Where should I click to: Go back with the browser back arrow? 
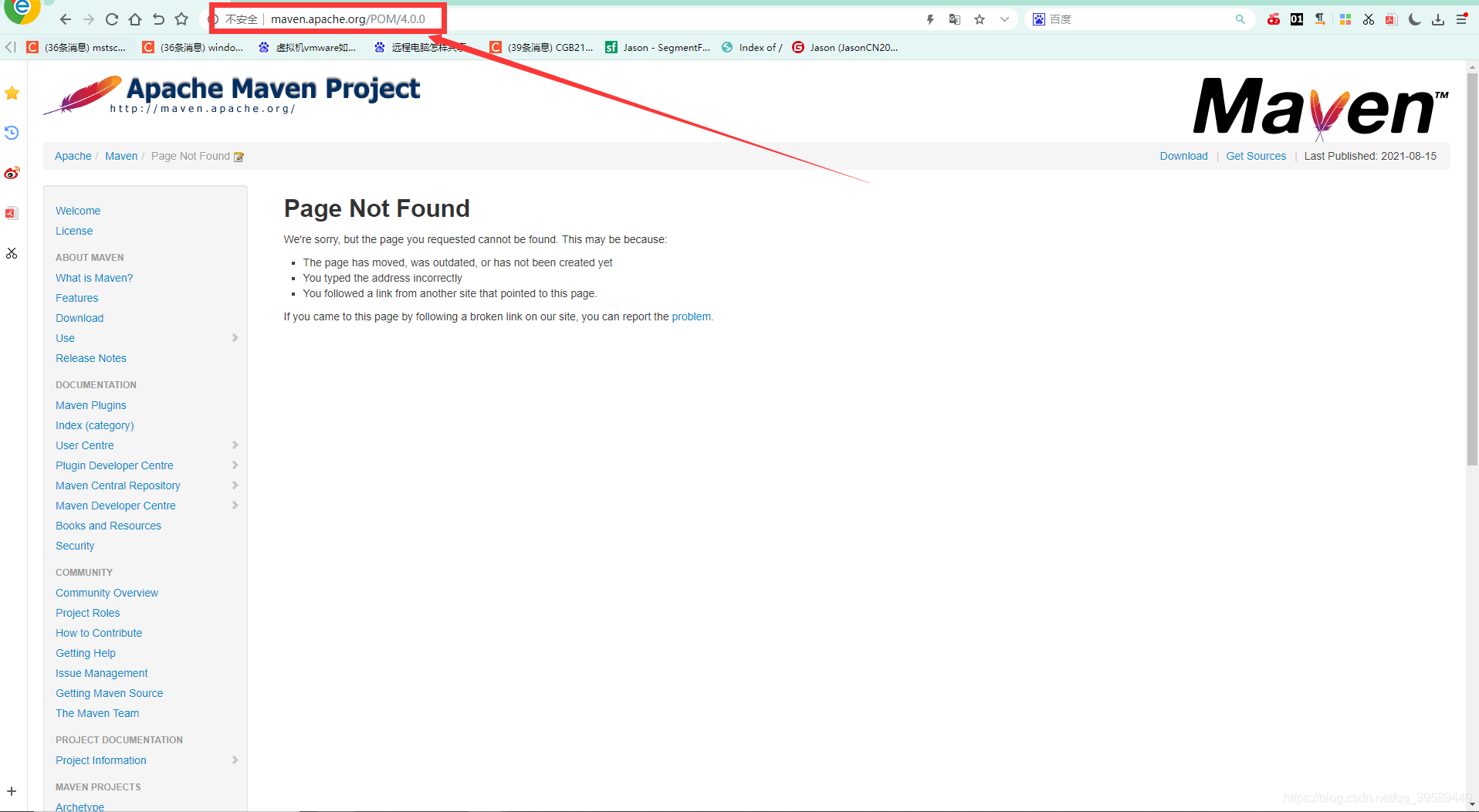(66, 19)
